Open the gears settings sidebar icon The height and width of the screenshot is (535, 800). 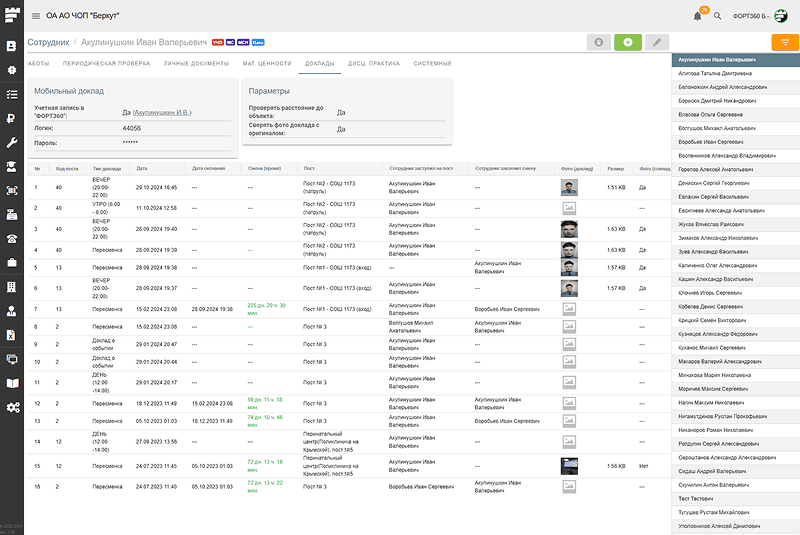13,407
